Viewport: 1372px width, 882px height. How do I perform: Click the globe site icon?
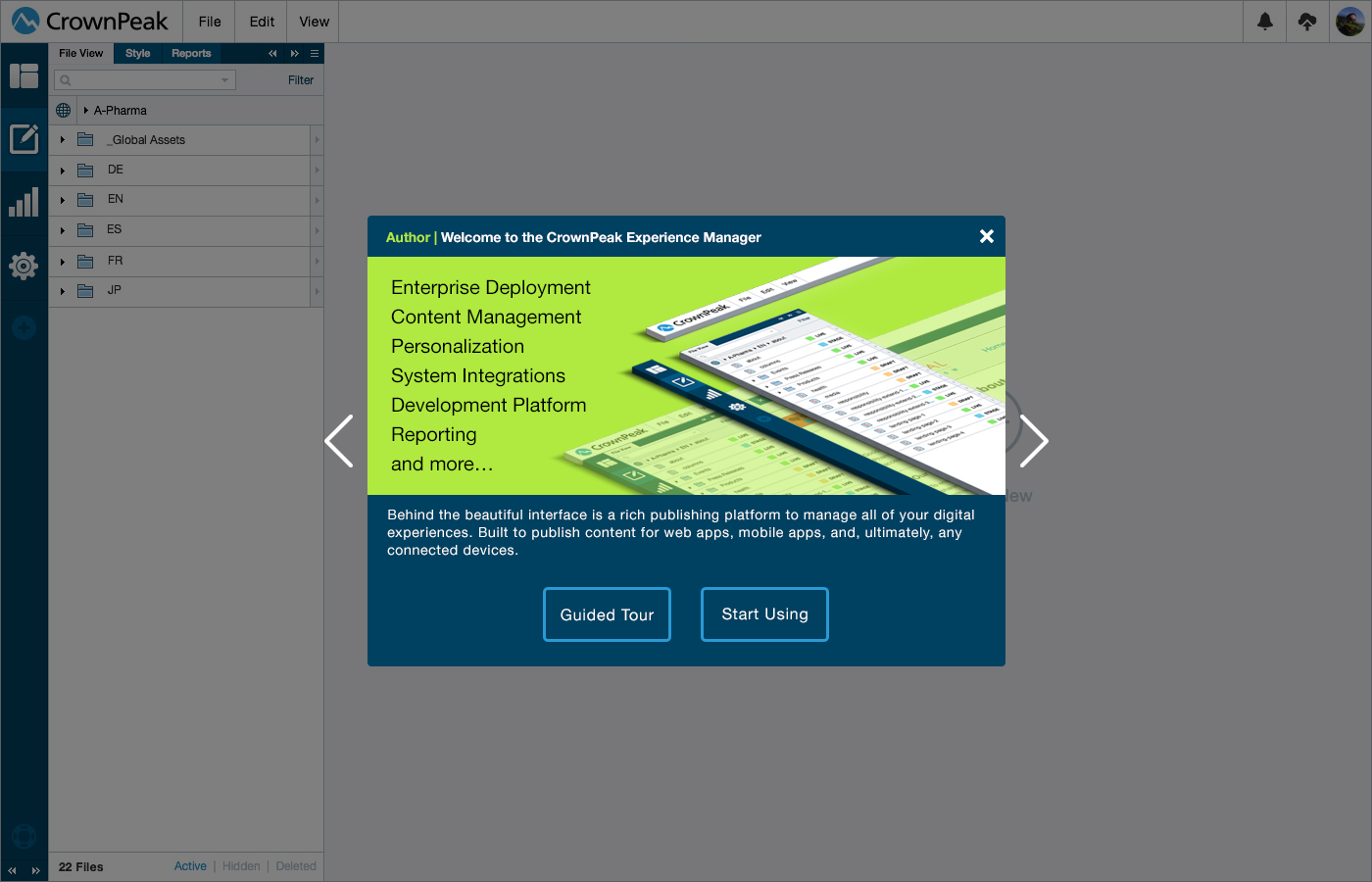point(63,110)
